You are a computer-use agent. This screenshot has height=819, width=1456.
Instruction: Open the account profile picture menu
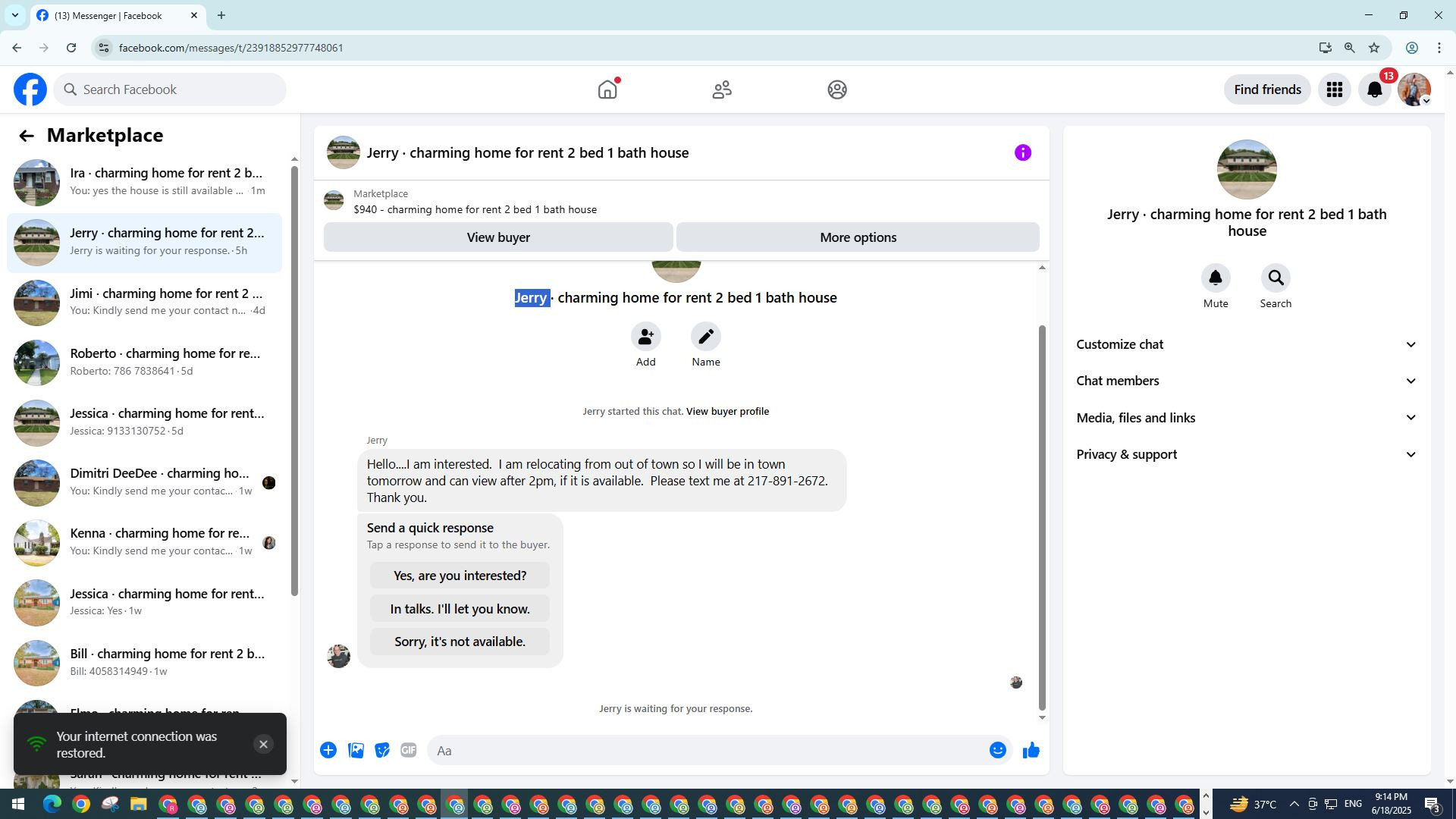point(1414,89)
